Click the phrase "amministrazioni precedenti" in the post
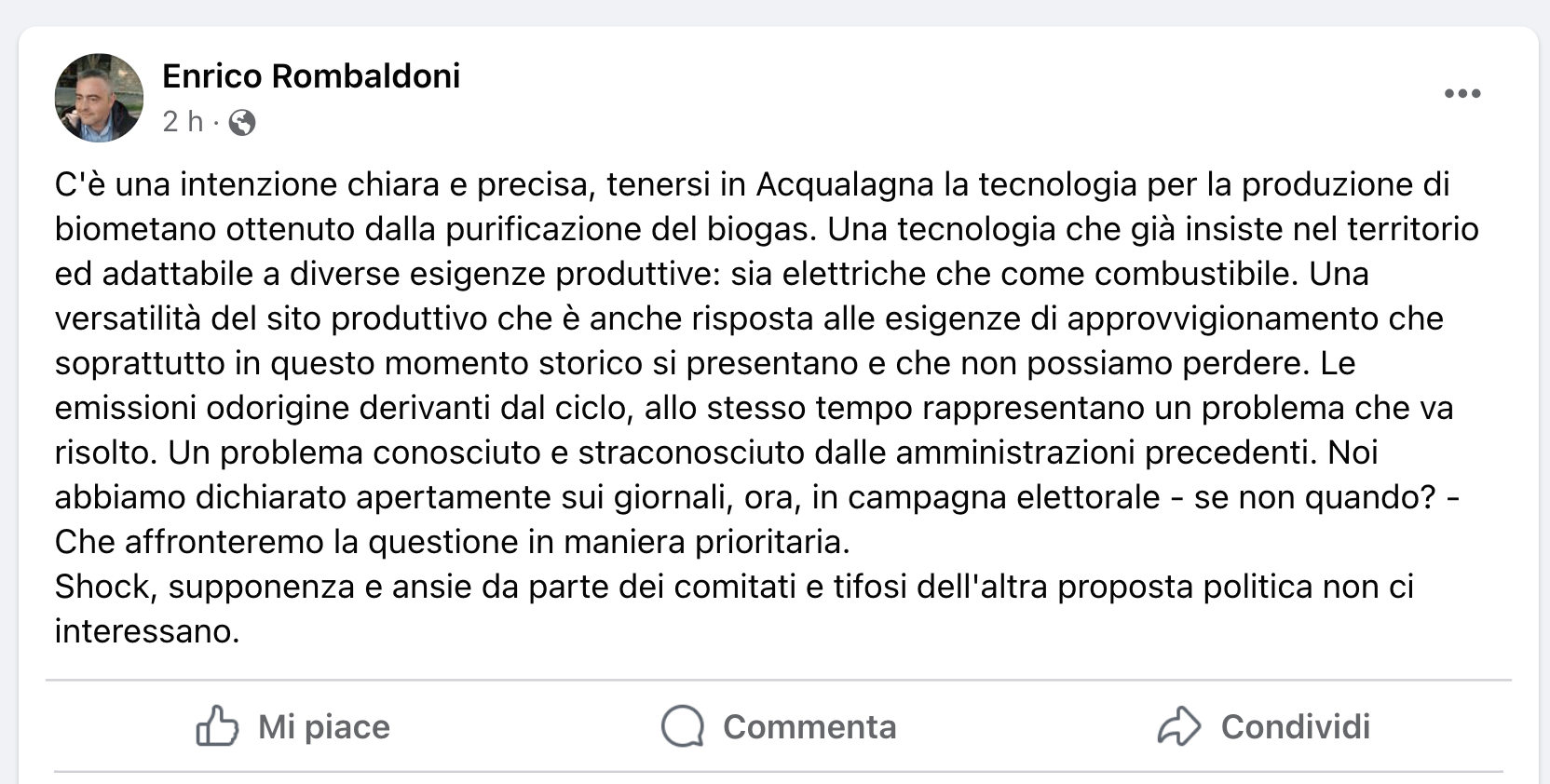Screen dimensions: 1550x784 coord(1104,453)
